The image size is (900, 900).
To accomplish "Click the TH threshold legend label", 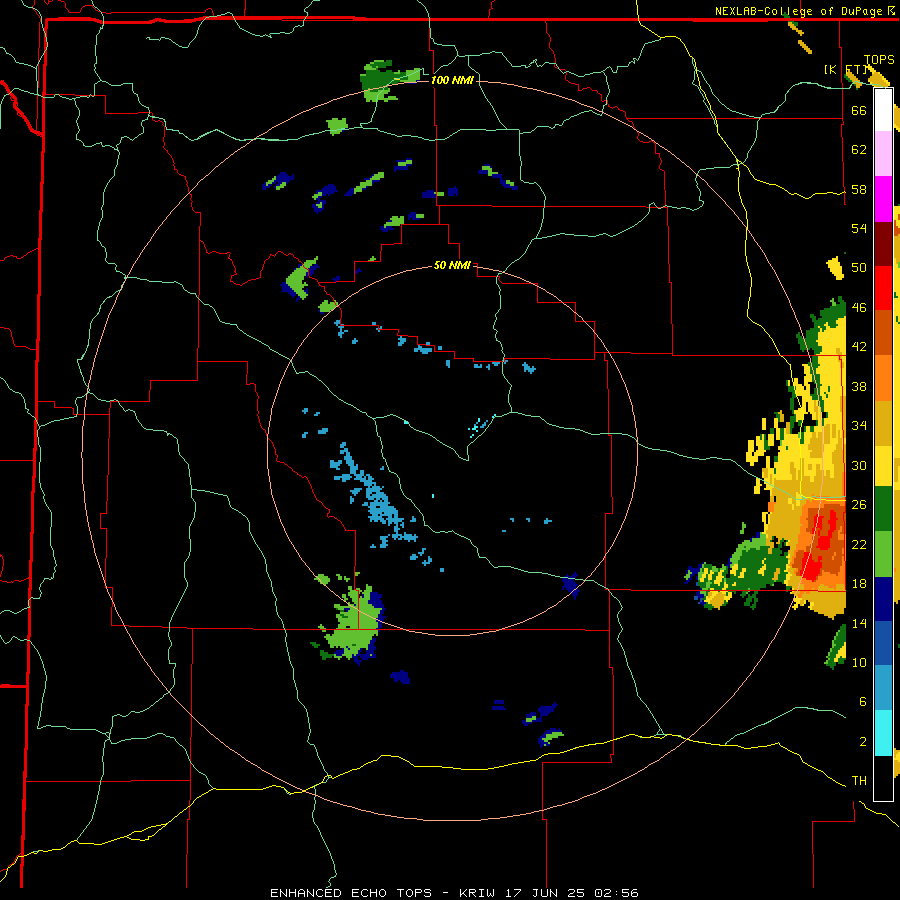I will (859, 781).
